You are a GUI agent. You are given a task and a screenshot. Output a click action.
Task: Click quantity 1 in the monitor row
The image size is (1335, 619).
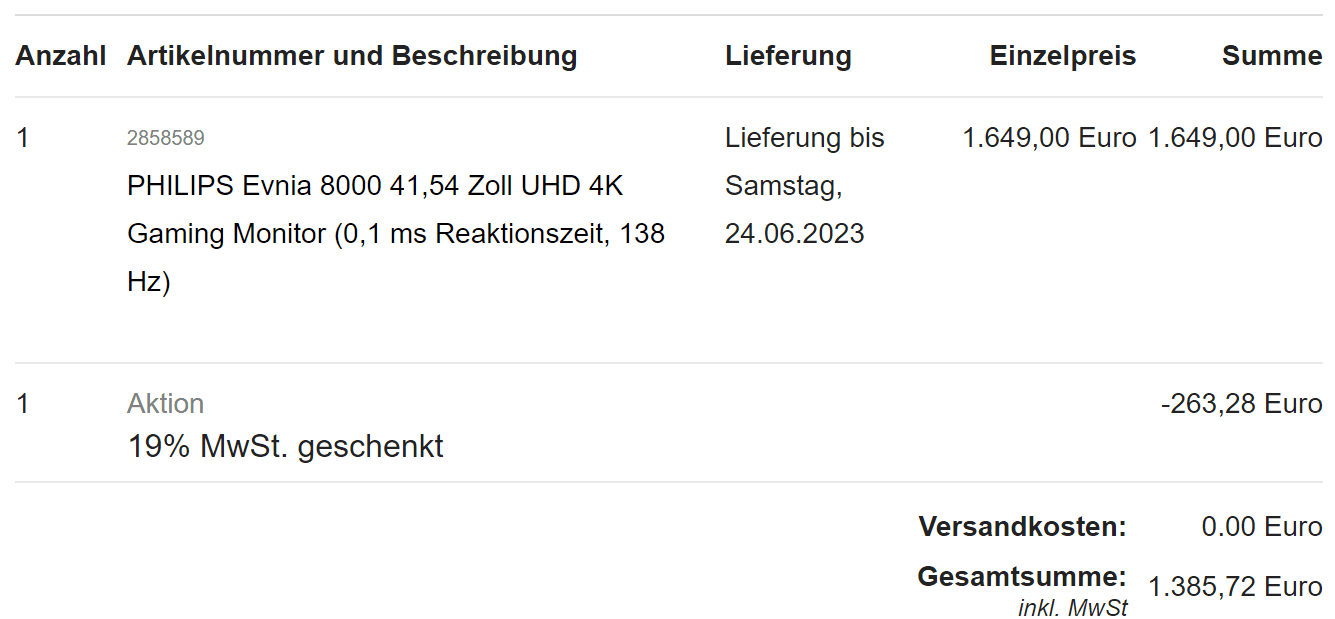tap(23, 138)
